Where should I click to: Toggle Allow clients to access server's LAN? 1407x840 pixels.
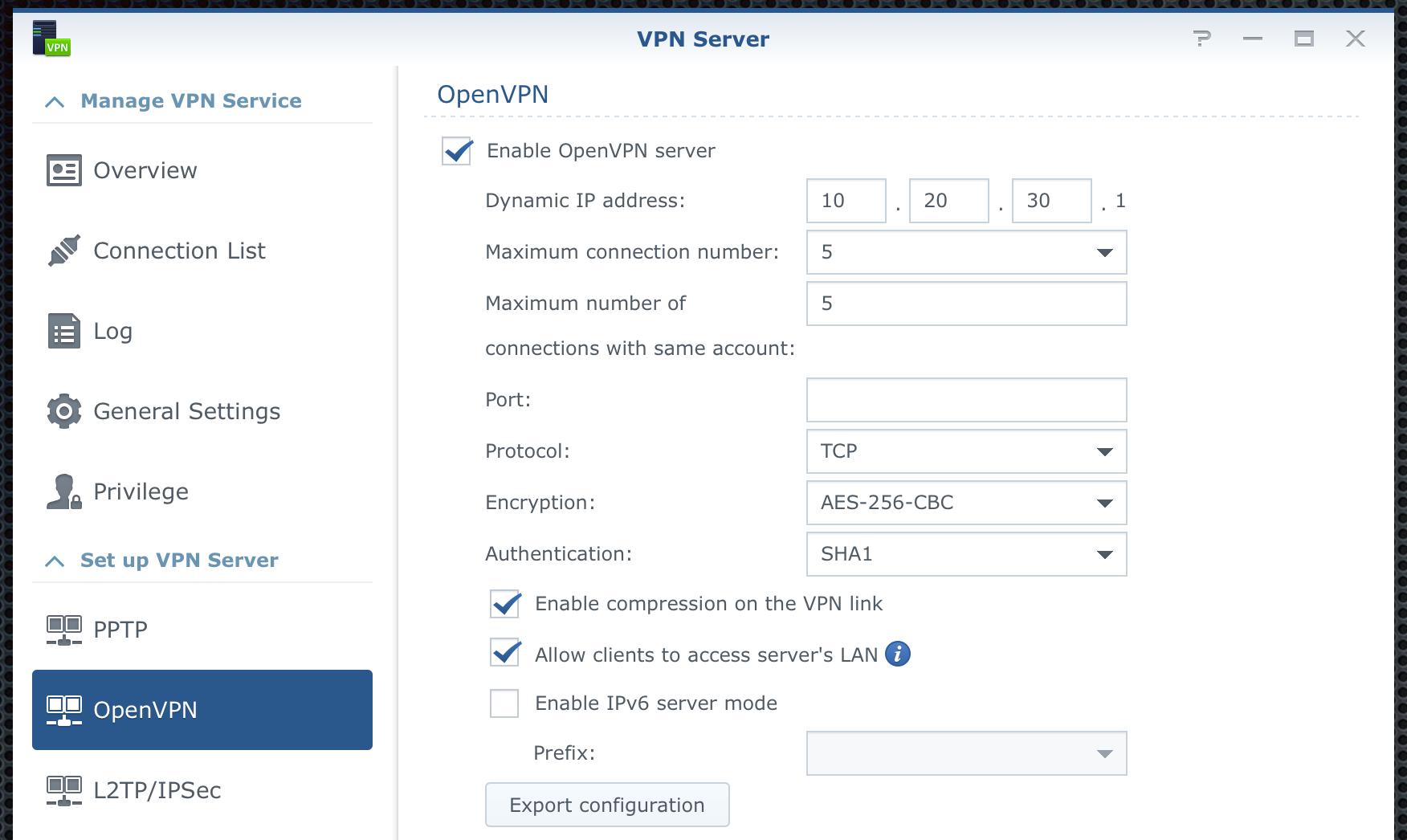[505, 654]
